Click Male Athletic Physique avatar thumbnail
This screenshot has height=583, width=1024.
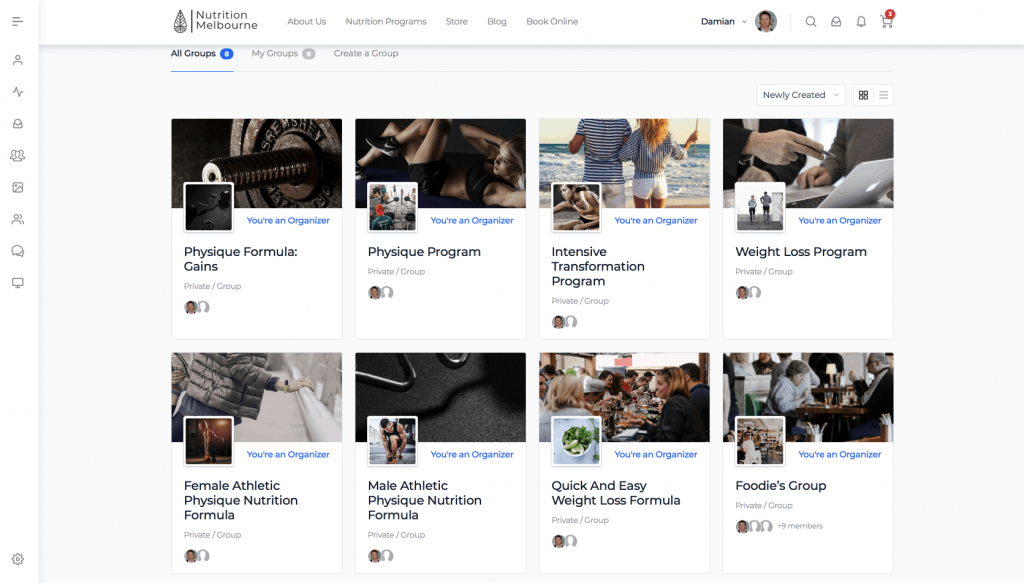pos(392,441)
